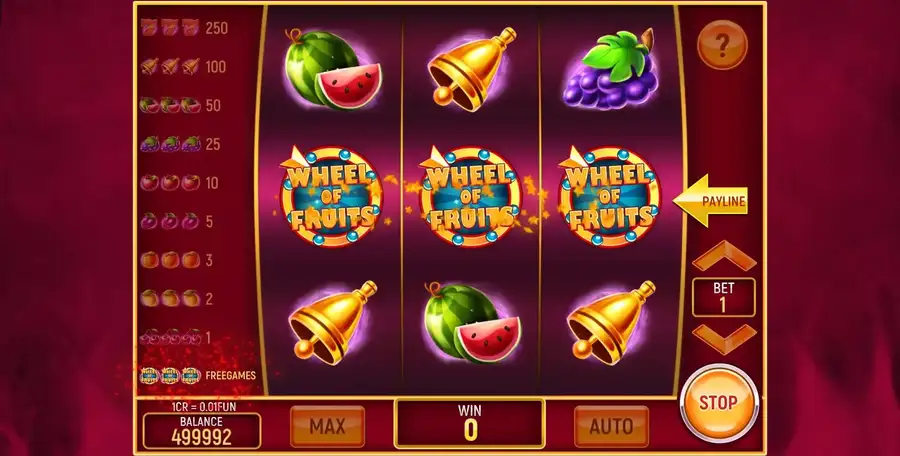
Task: Toggle the AUTO spin button
Action: [611, 426]
